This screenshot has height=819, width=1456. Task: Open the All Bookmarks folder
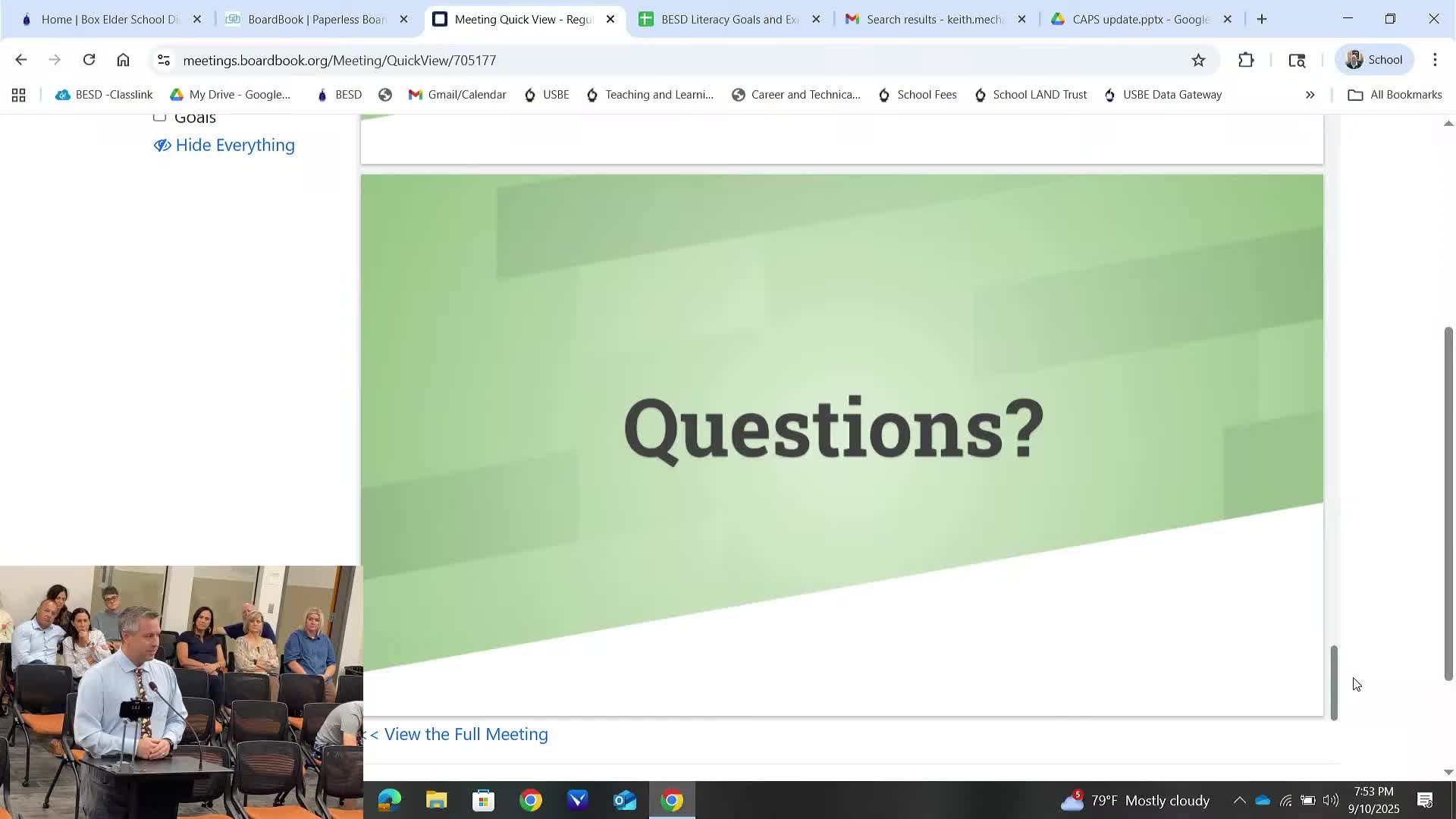click(1395, 95)
